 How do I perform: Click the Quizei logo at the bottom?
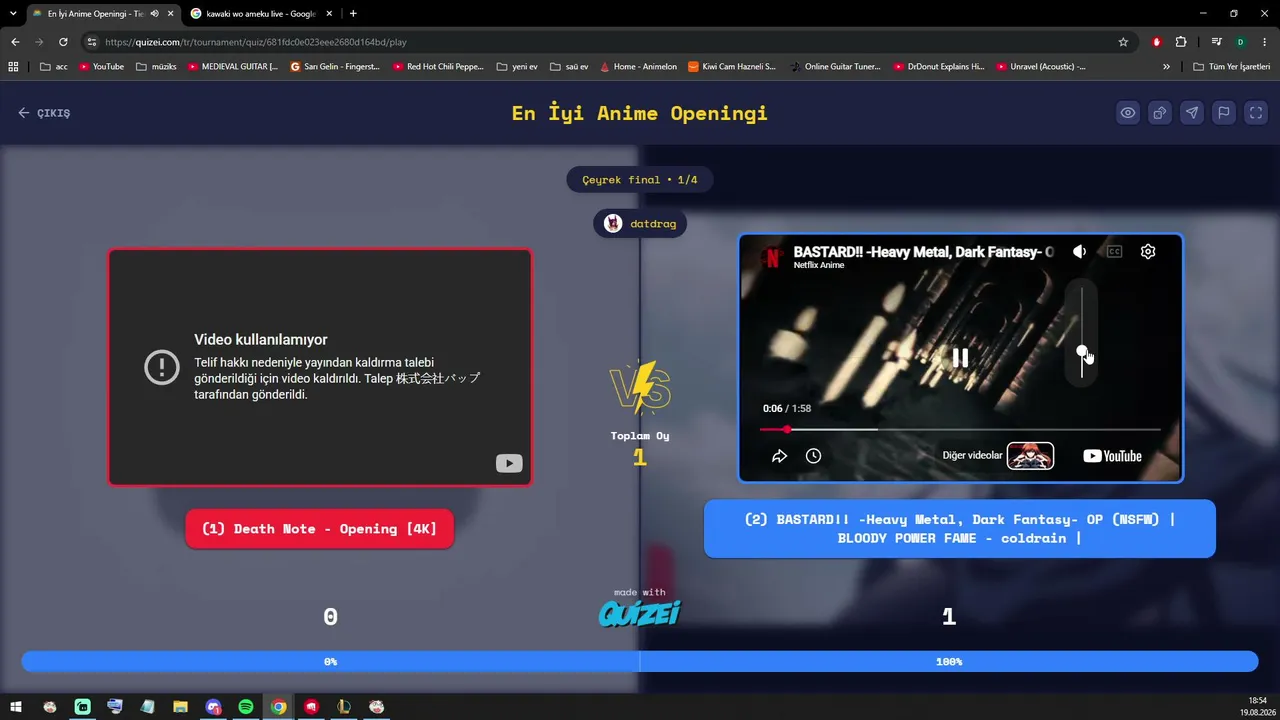[640, 612]
